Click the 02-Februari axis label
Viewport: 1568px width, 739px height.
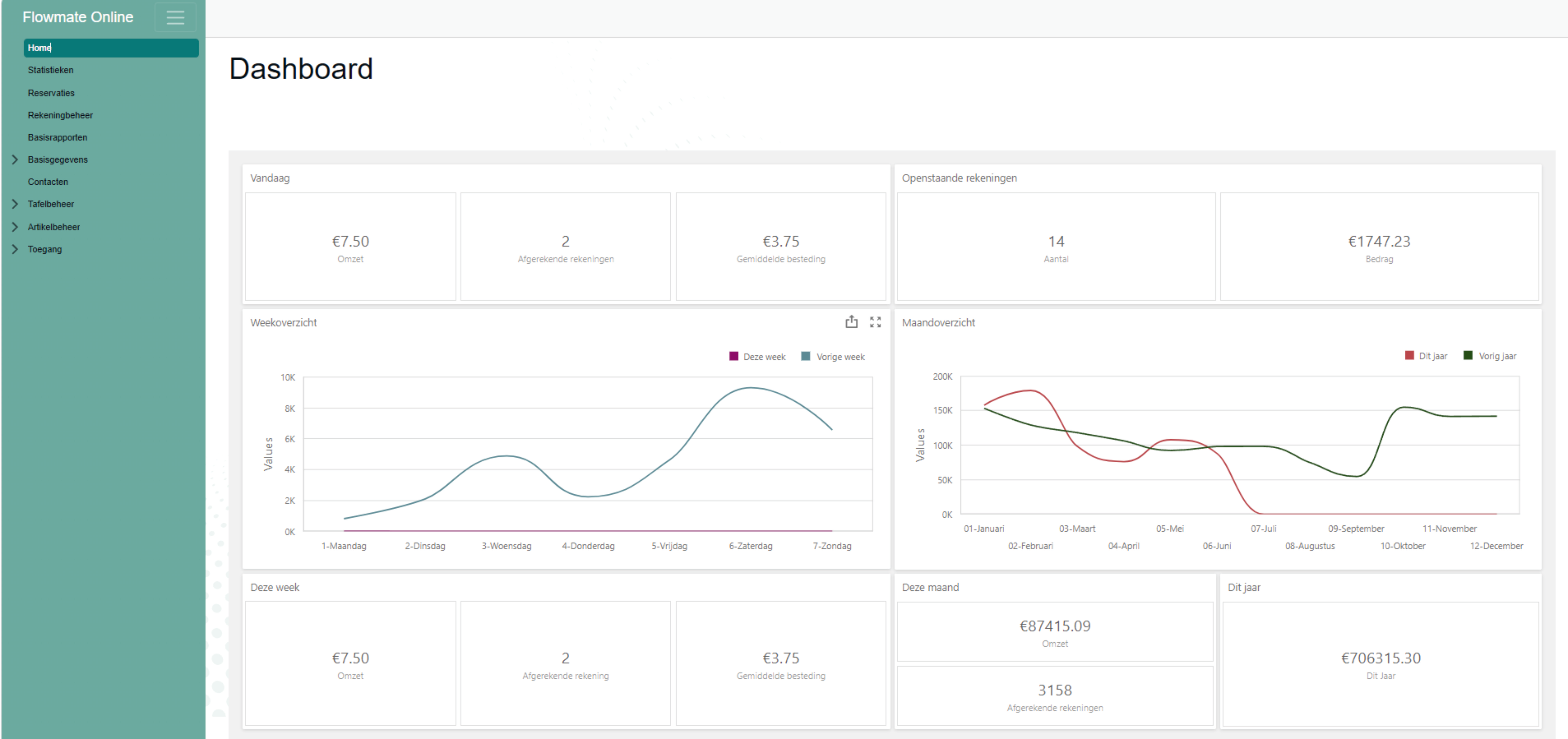coord(1030,546)
